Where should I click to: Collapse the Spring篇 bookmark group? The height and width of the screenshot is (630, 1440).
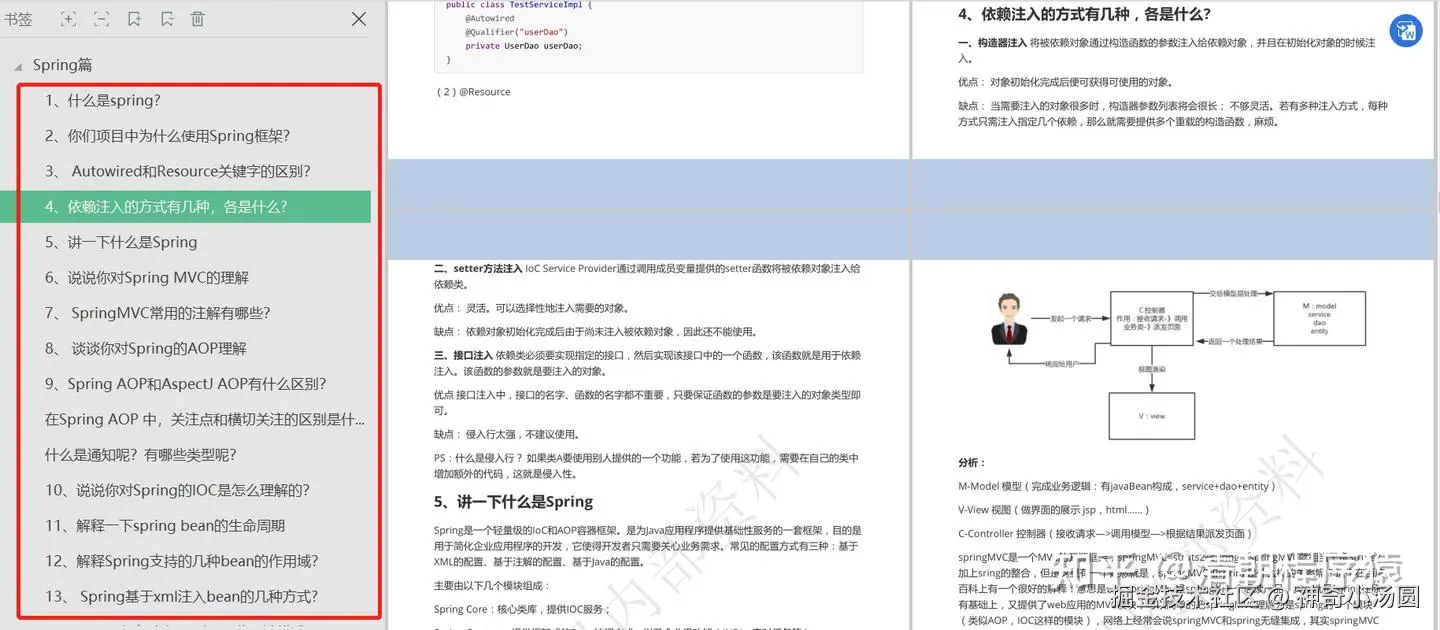[17, 66]
